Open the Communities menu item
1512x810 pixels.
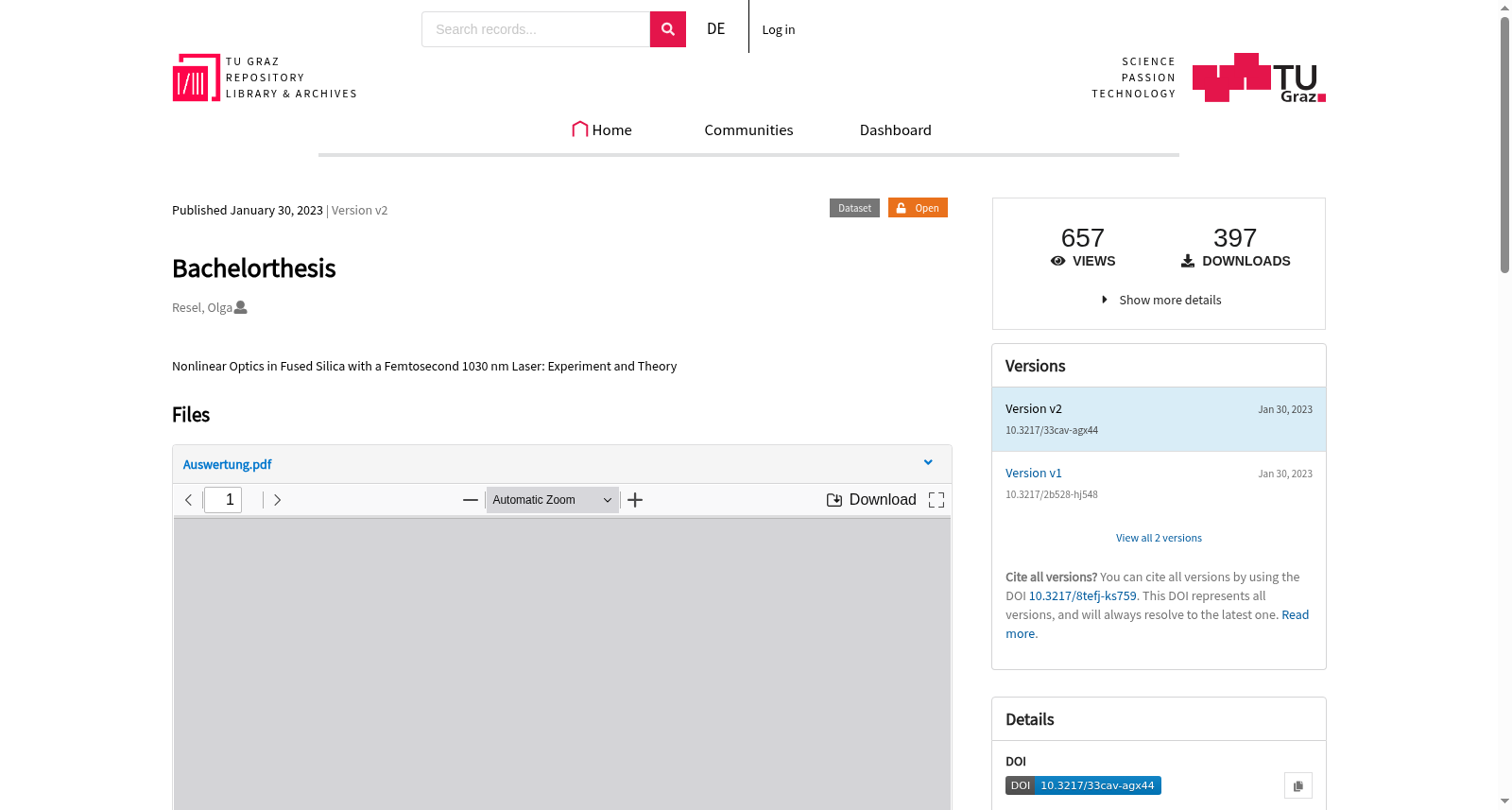coord(748,129)
